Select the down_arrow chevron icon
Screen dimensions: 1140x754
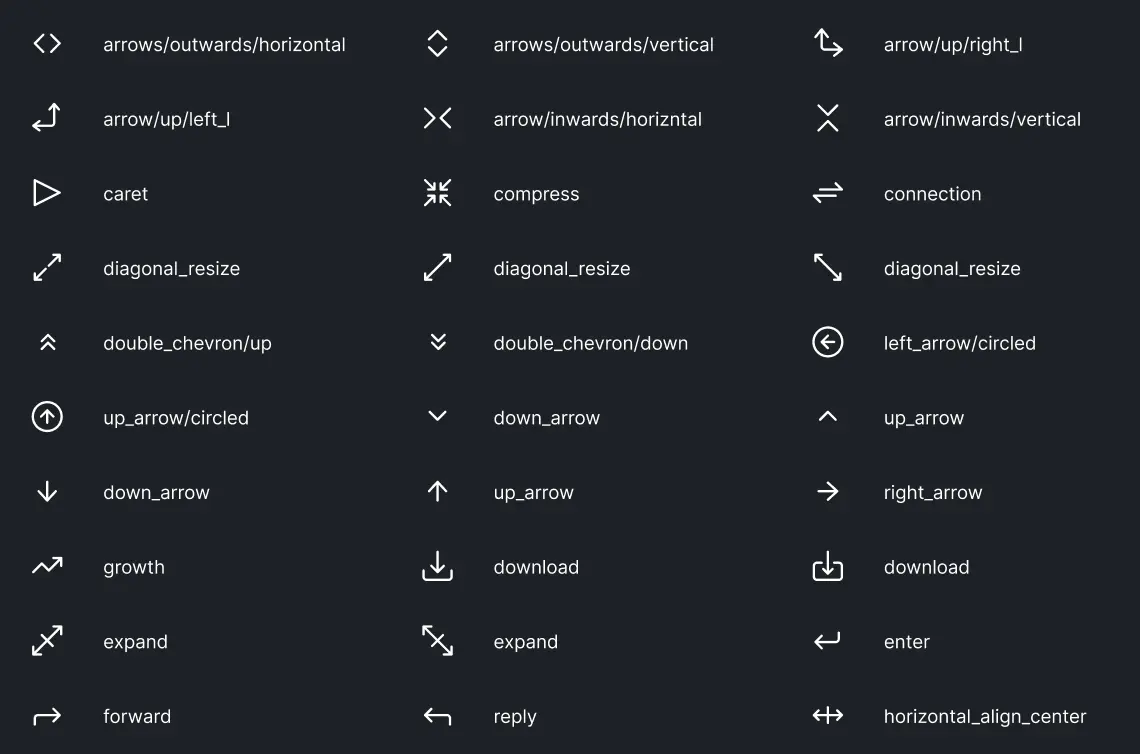(437, 417)
